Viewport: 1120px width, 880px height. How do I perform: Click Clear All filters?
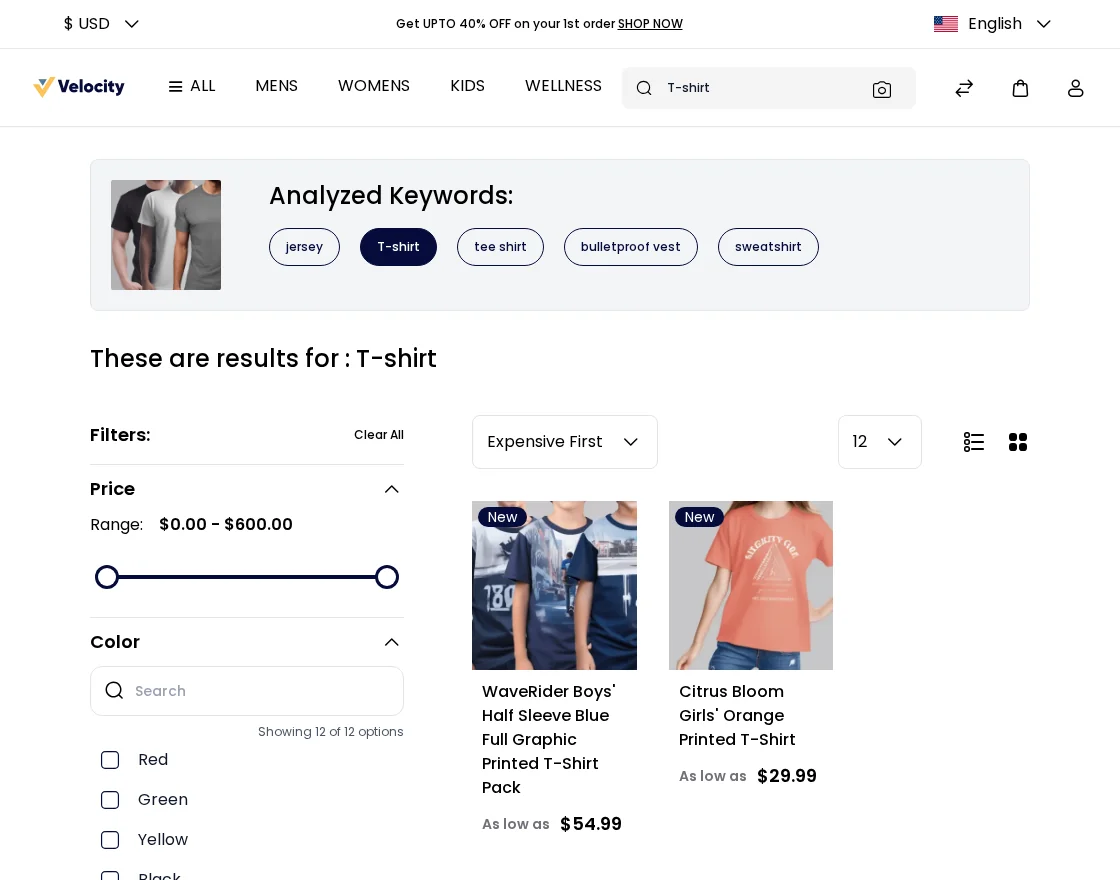click(379, 435)
